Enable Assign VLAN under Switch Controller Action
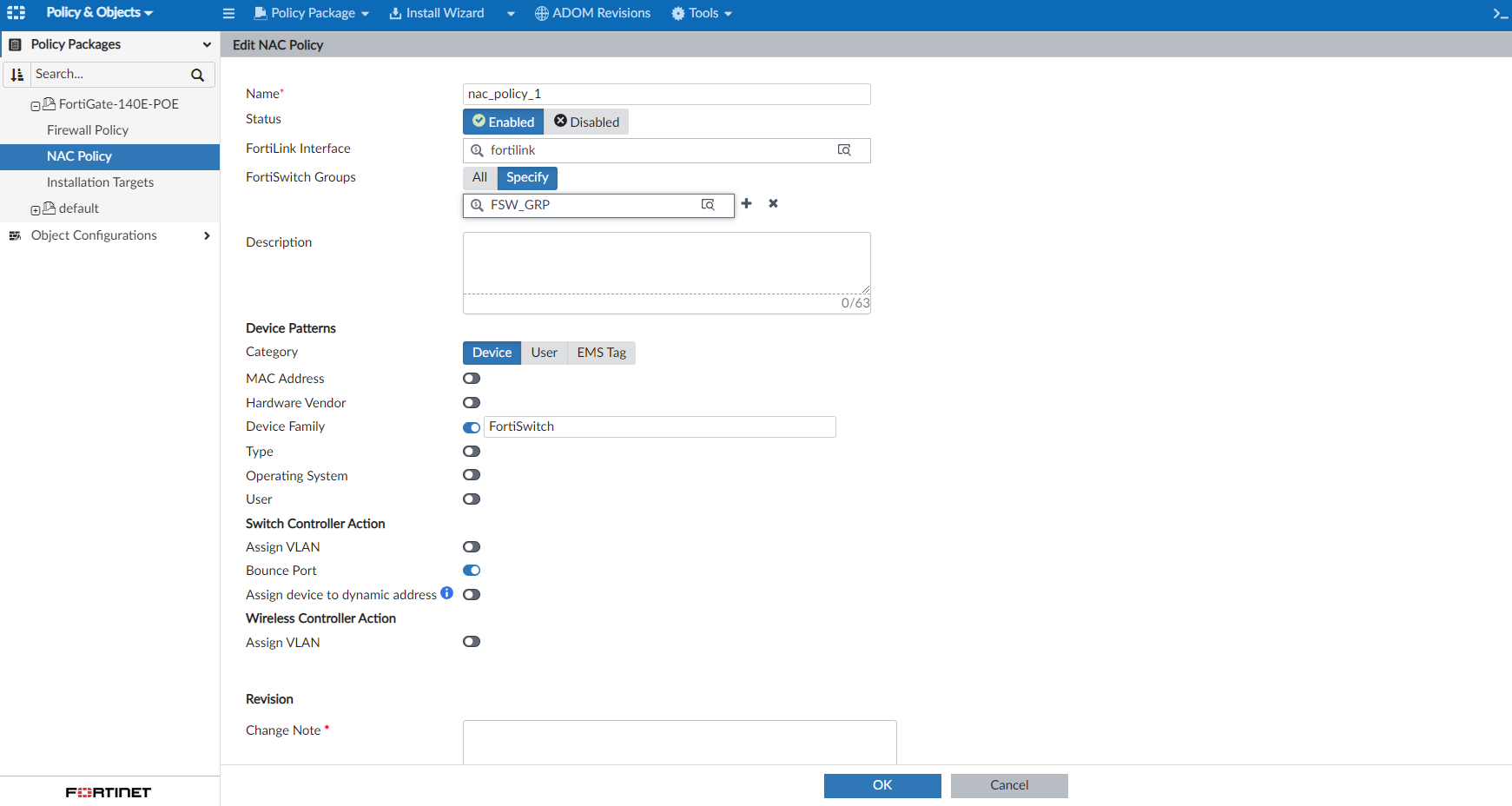The image size is (1512, 806). coord(472,547)
